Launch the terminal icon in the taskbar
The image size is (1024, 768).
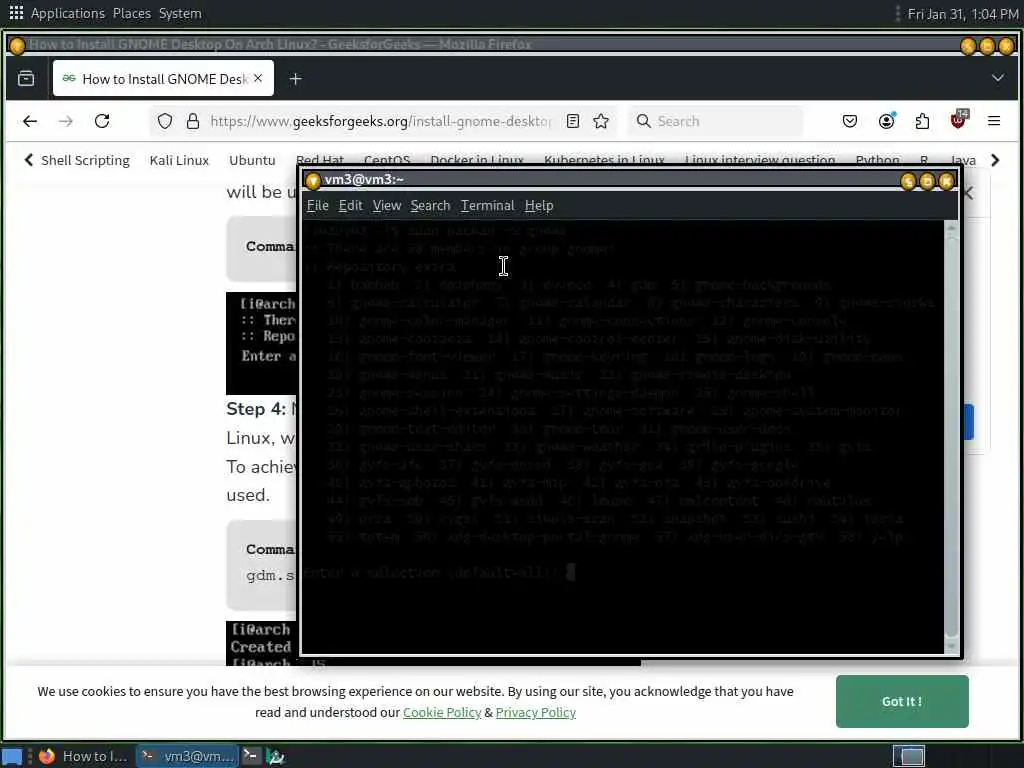click(251, 756)
